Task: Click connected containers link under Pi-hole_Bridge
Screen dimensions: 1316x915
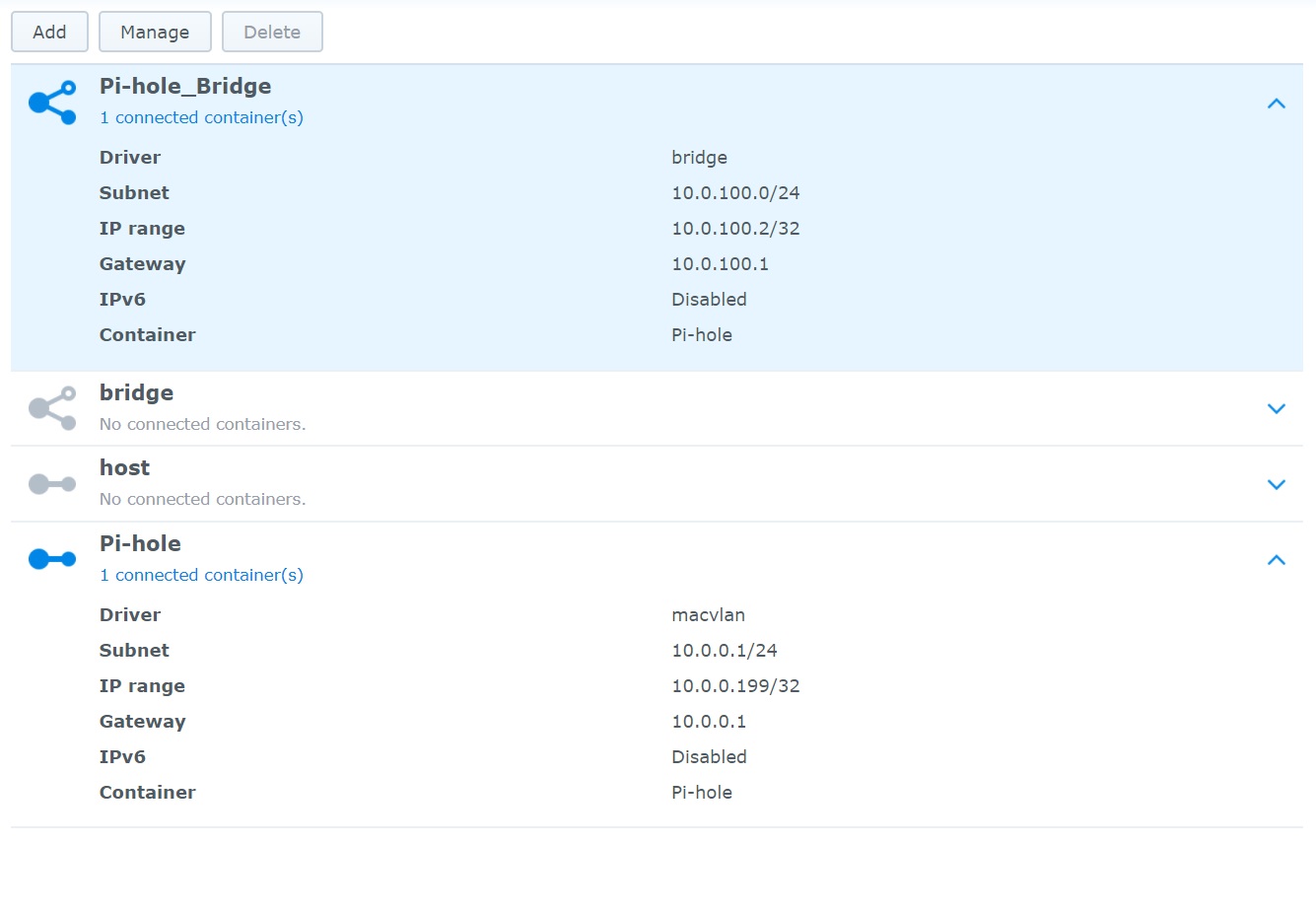Action: (201, 117)
